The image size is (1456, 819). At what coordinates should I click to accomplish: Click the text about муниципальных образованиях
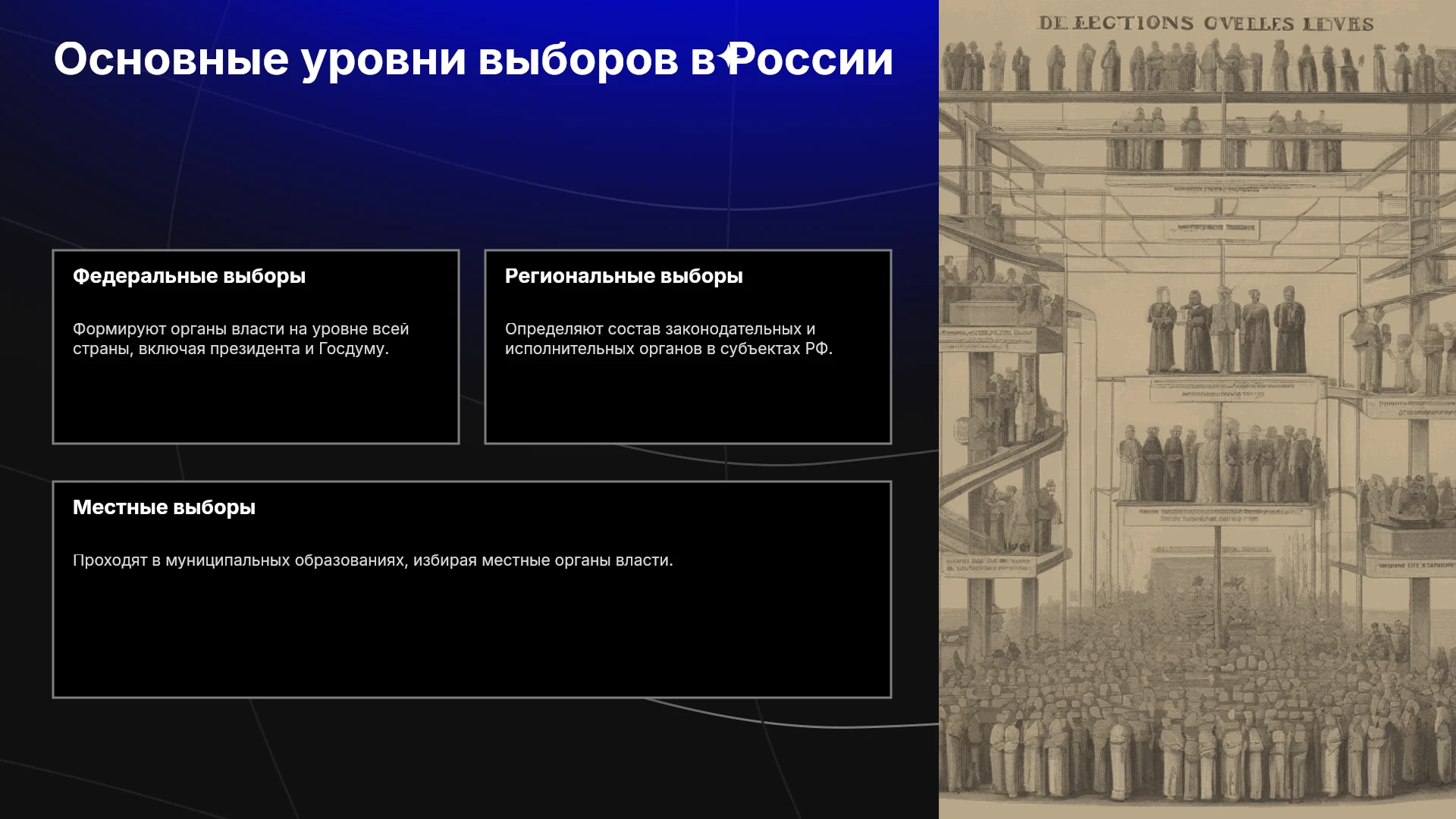pyautogui.click(x=372, y=560)
